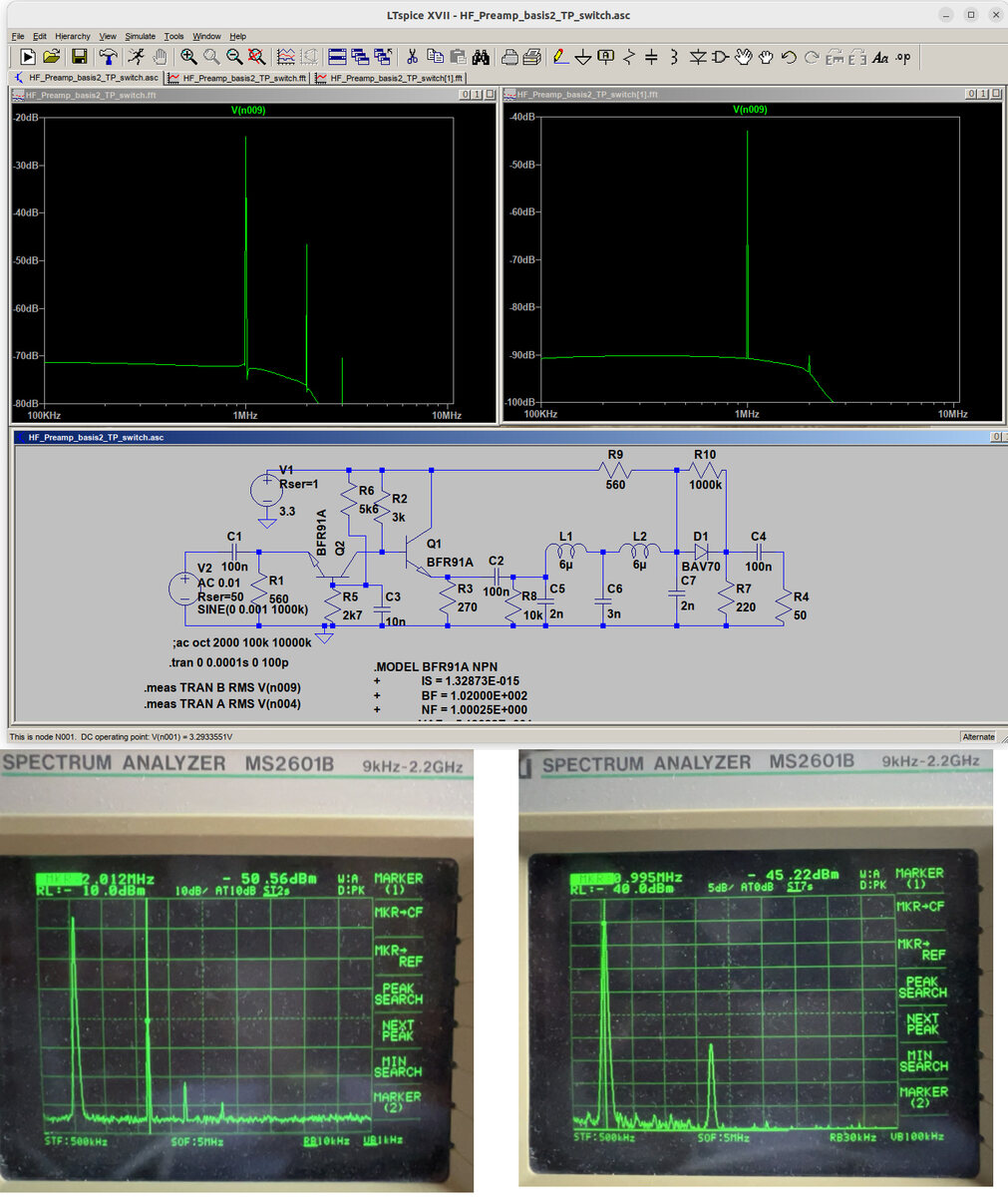Open the Simulate menu

click(141, 36)
